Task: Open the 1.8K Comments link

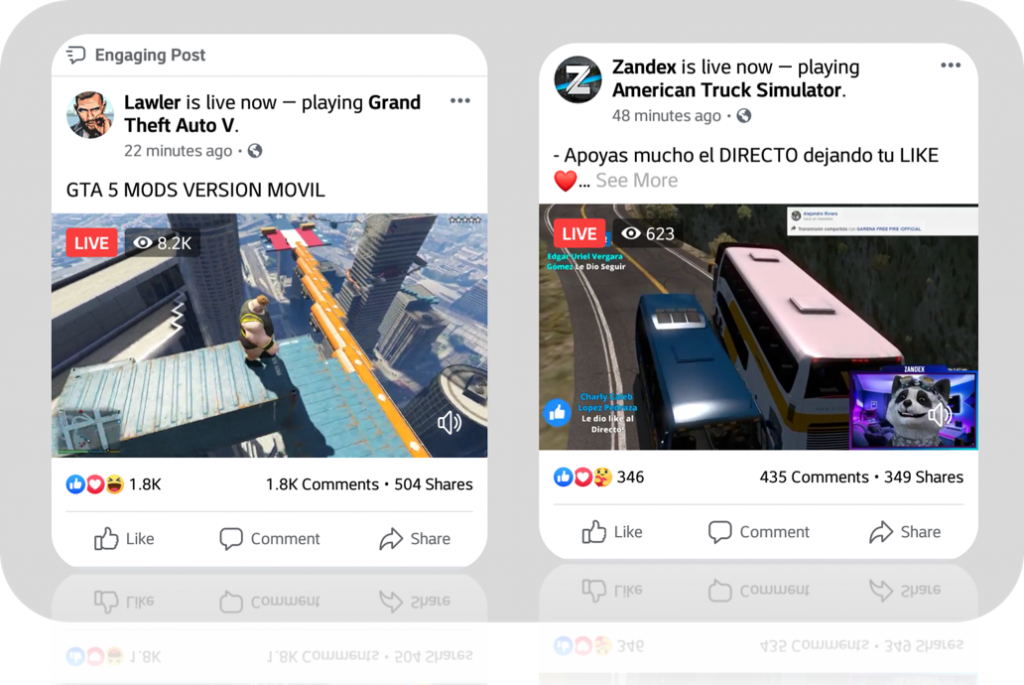Action: click(322, 485)
